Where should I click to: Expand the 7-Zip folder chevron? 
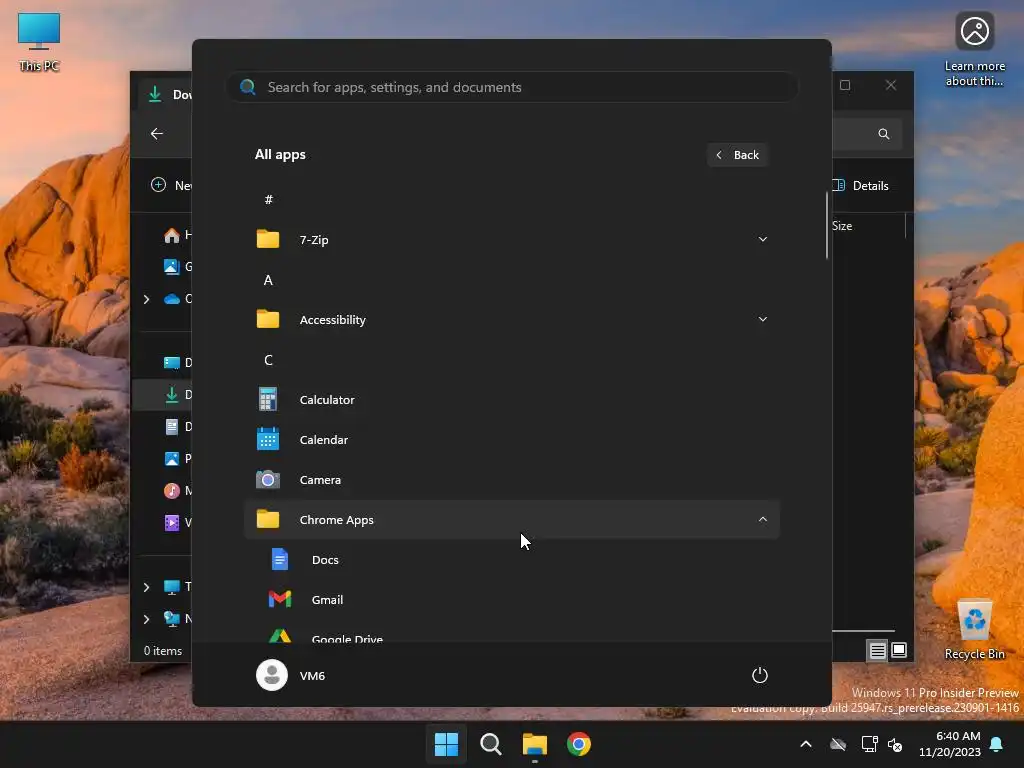click(x=762, y=240)
